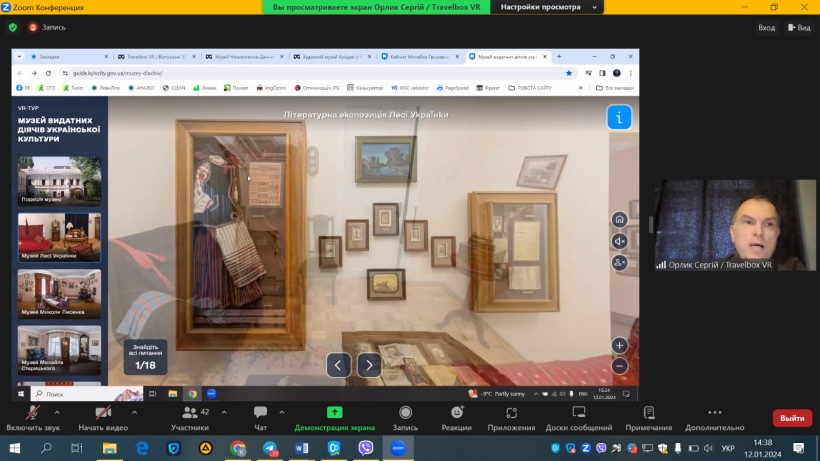Image resolution: width=820 pixels, height=461 pixels.
Task: Click the shared-screen Поиск search box
Action: click(x=87, y=394)
